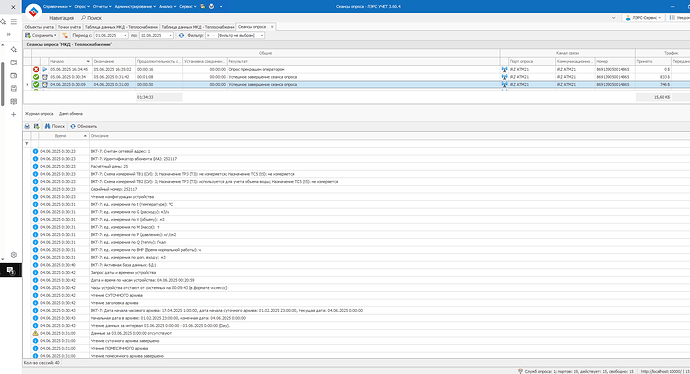Switch to the Объекты учета tab
Image resolution: width=690 pixels, height=374 pixels.
(x=39, y=27)
